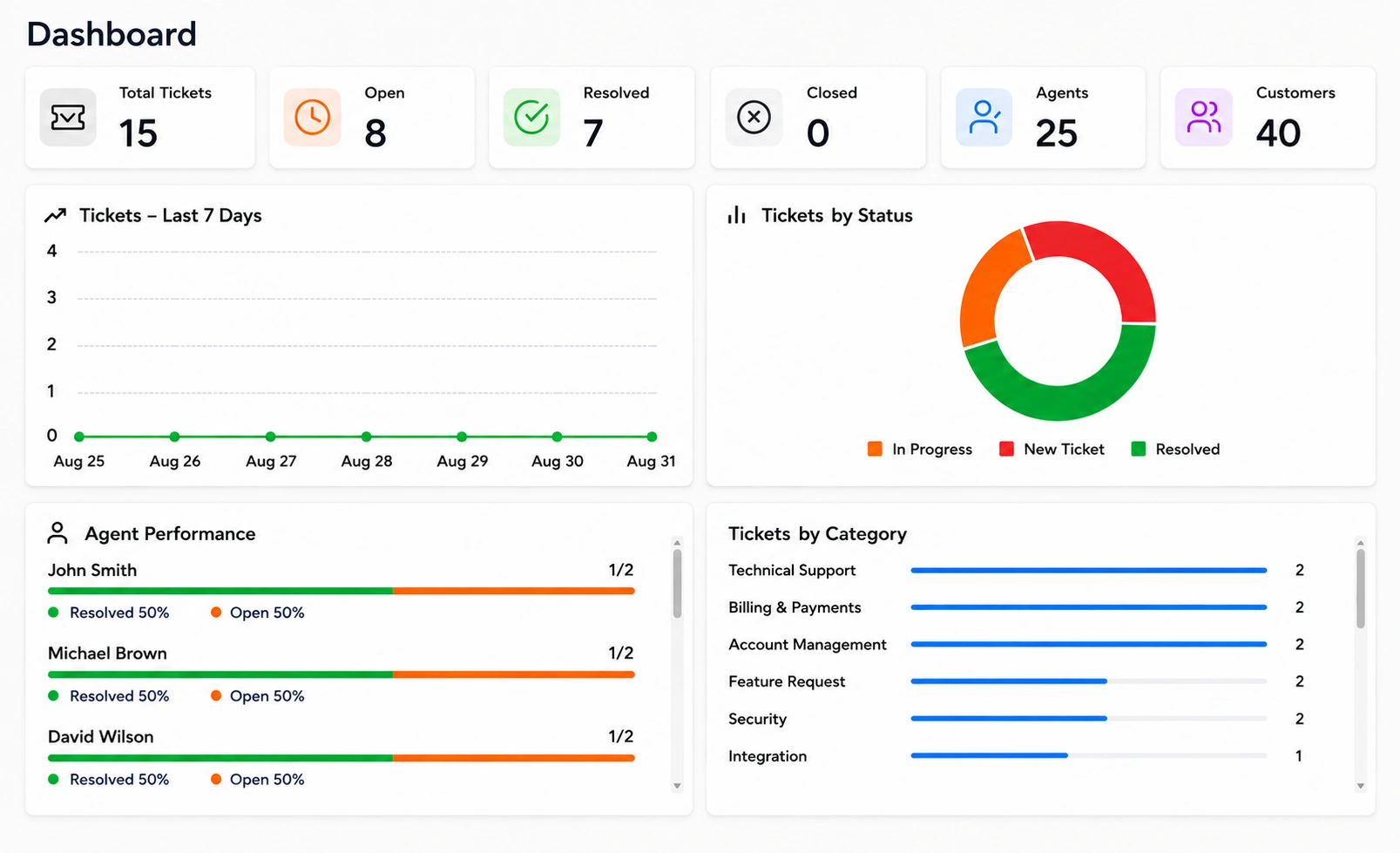Click the Customers people icon

pos(1204,117)
